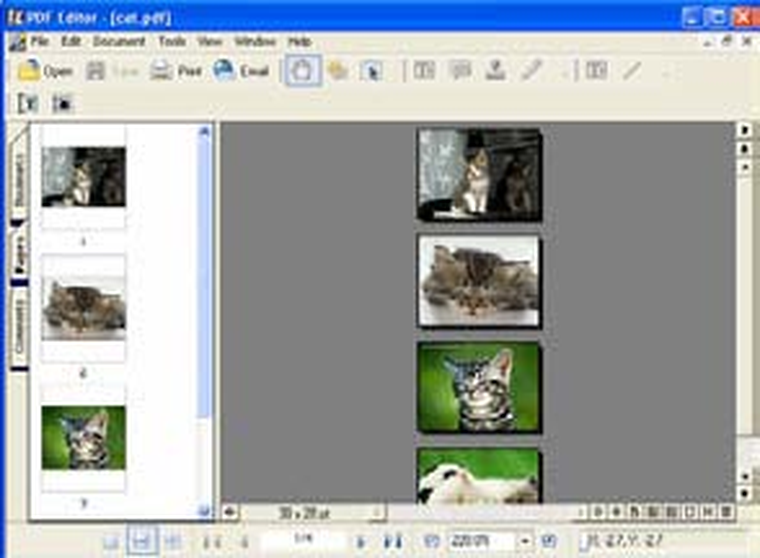Select the text edit tool in second toolbar row

[x=28, y=103]
